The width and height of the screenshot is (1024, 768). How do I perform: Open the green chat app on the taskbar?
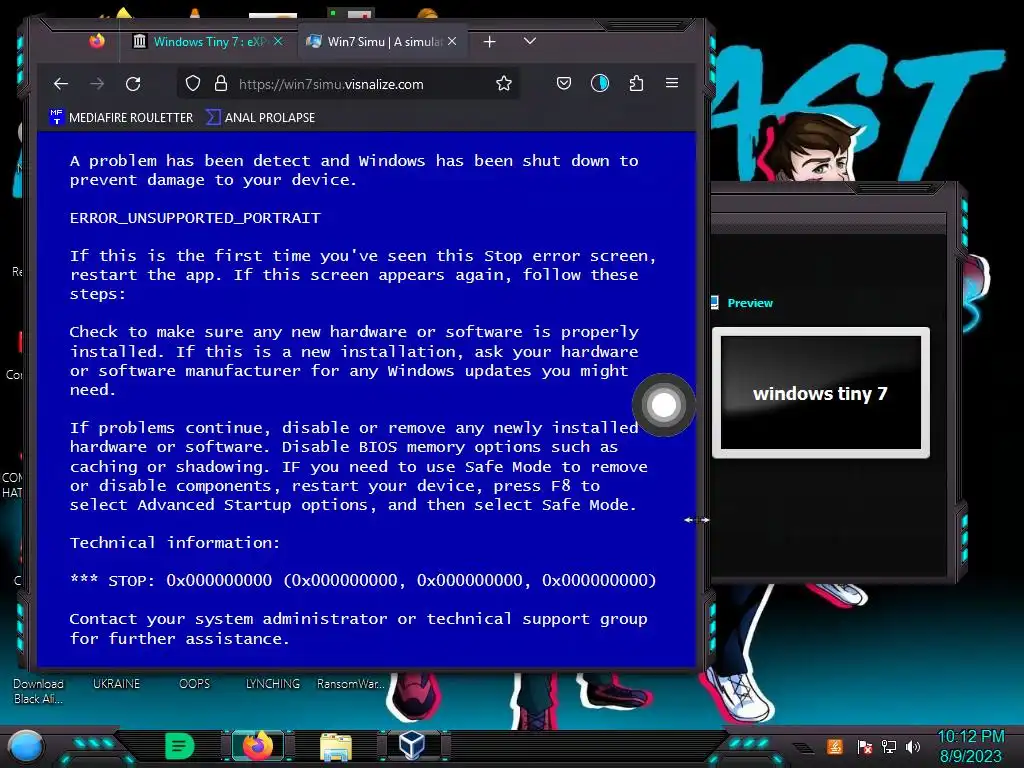(x=180, y=746)
